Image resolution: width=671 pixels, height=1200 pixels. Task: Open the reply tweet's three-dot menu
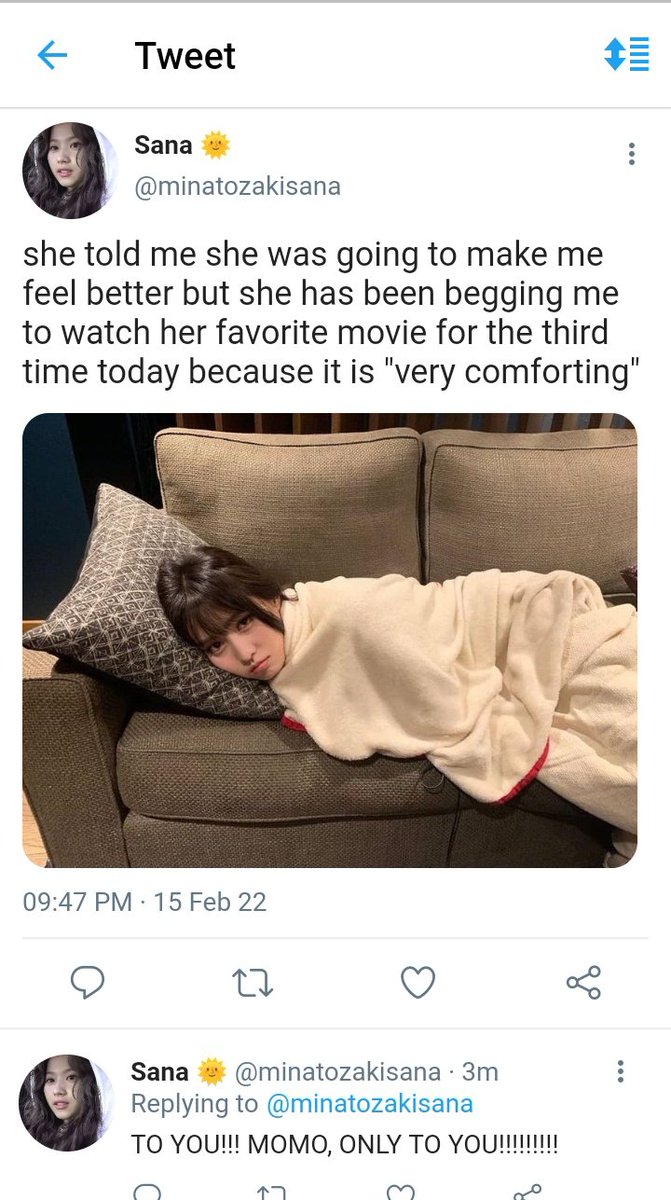pyautogui.click(x=621, y=1072)
